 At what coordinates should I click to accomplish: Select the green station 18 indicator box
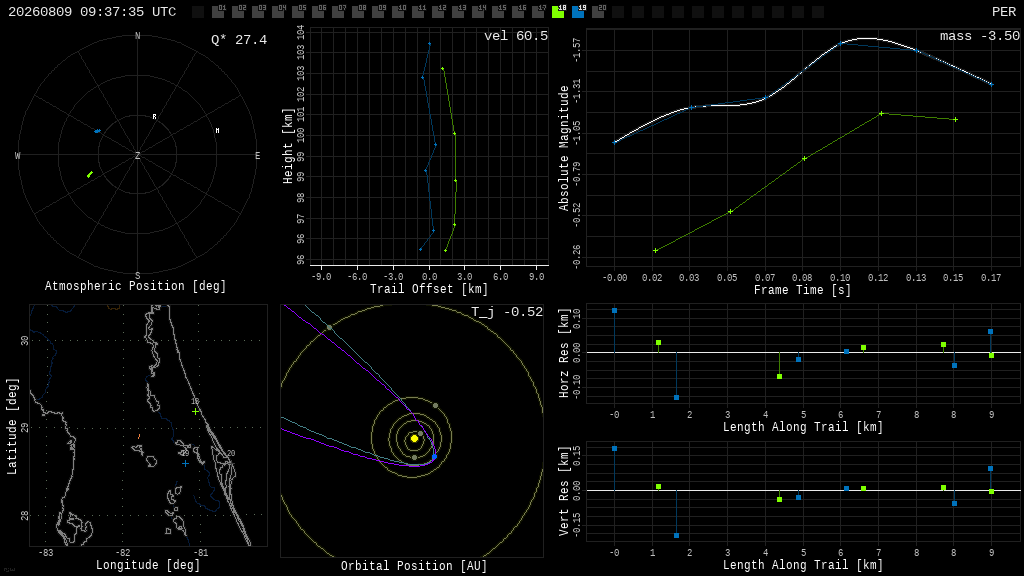click(558, 11)
